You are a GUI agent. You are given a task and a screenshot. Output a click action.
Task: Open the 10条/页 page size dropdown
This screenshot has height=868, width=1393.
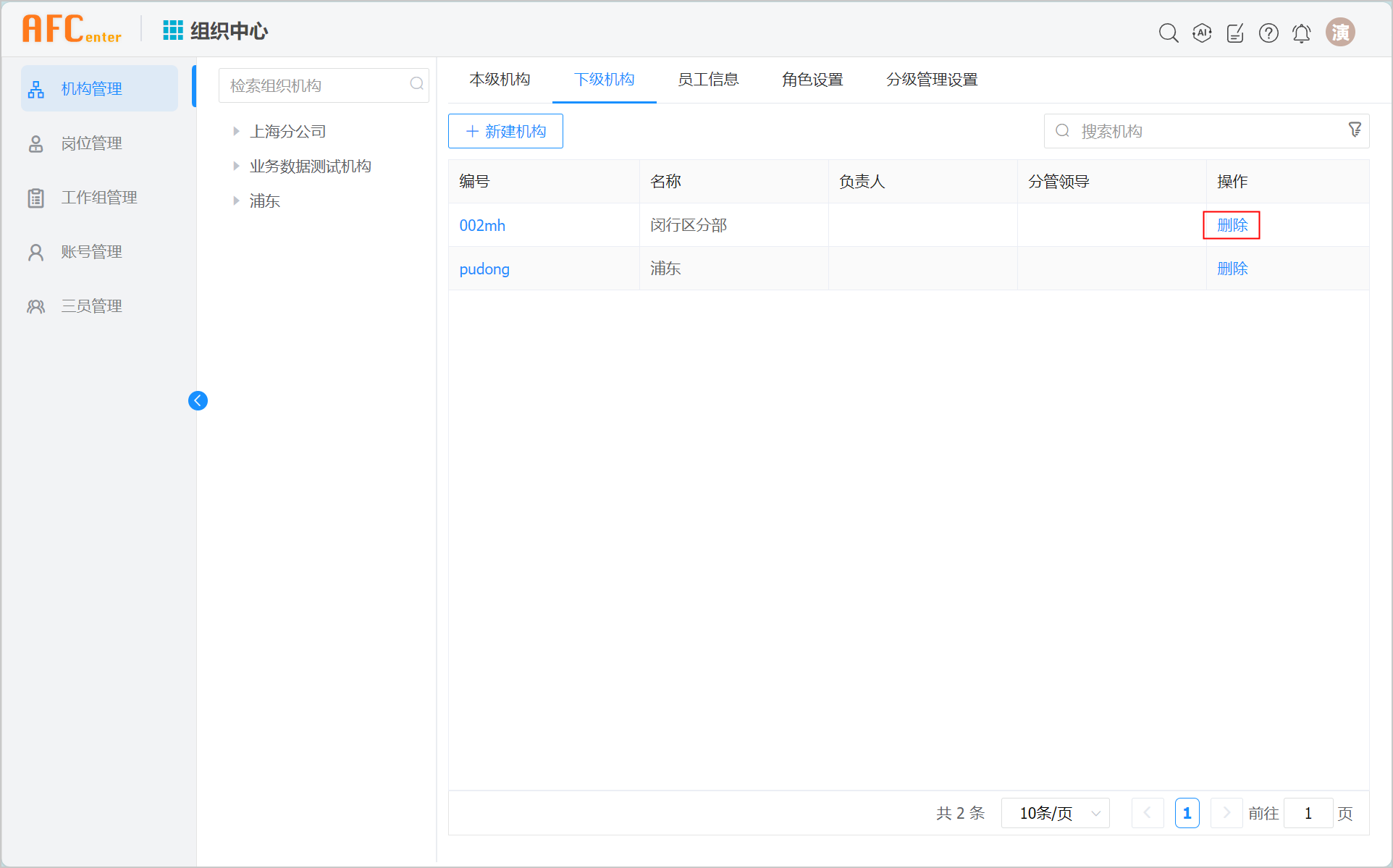[x=1055, y=813]
